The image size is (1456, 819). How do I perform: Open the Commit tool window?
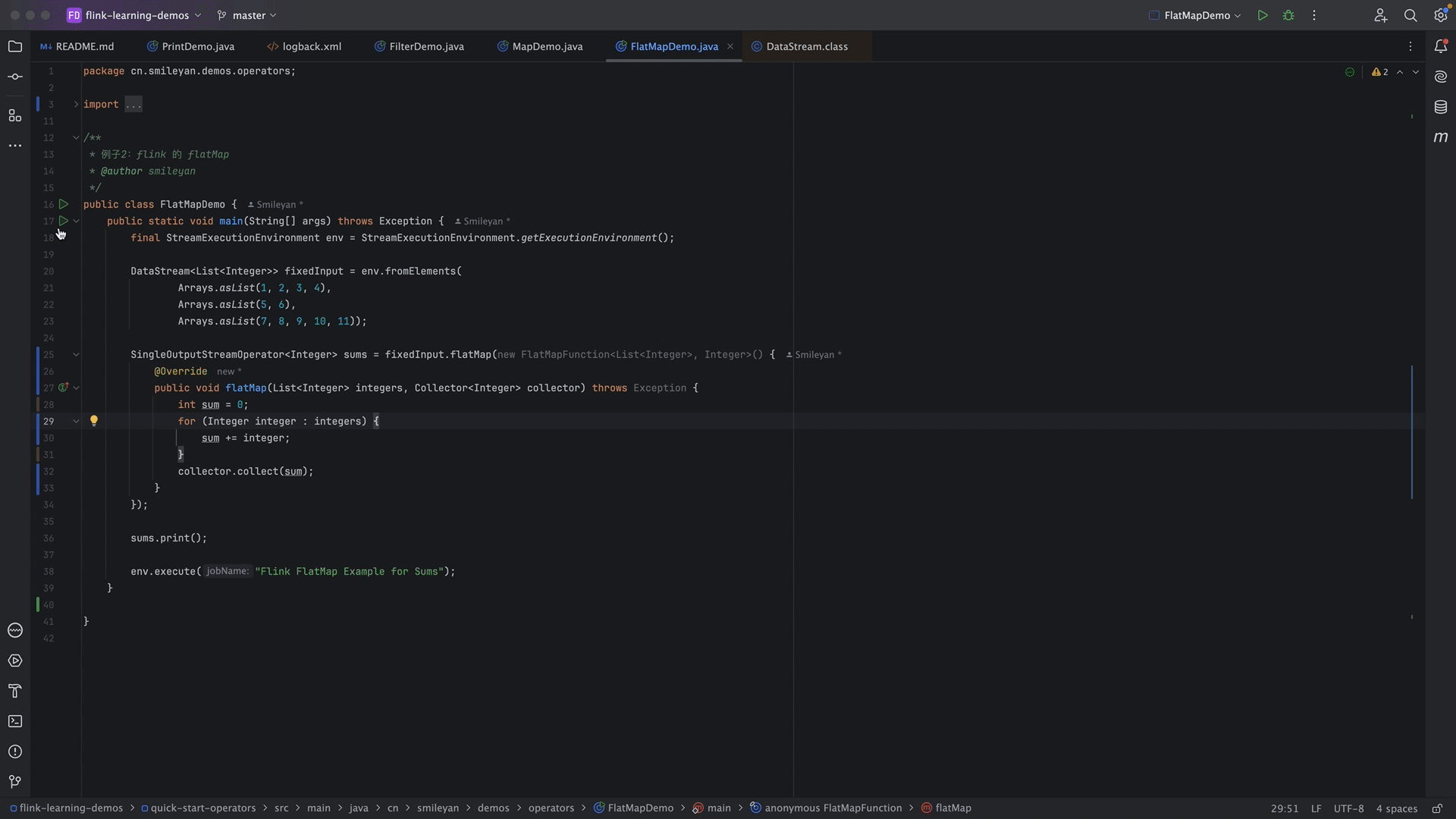[x=15, y=77]
